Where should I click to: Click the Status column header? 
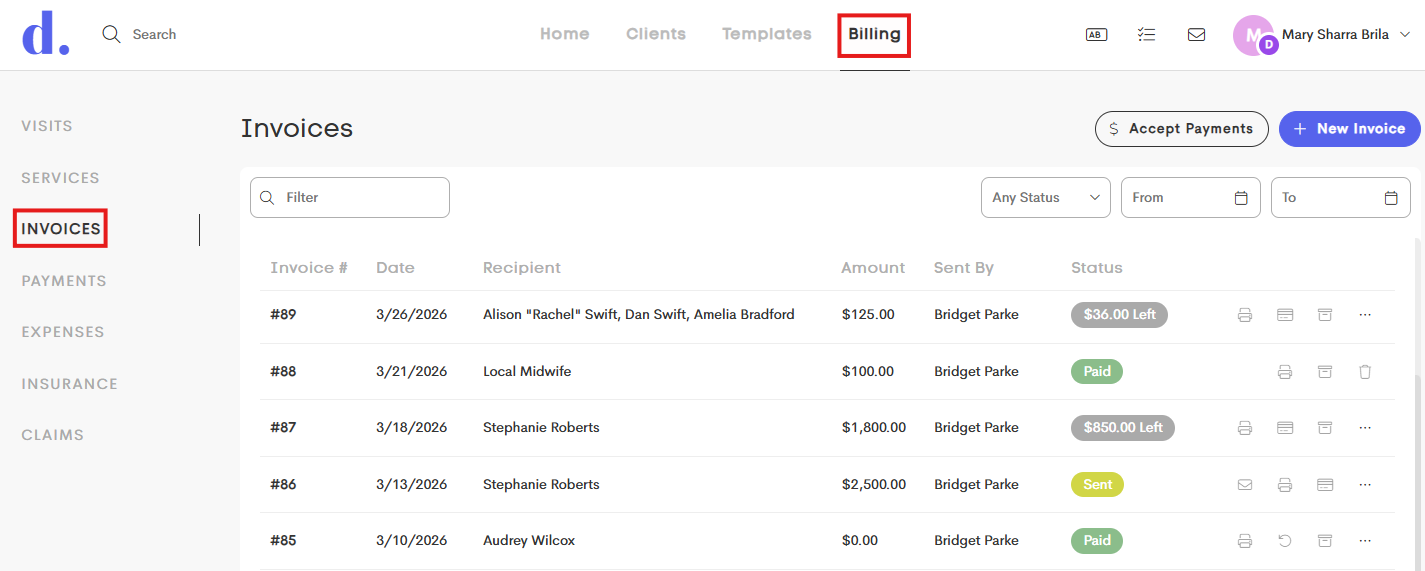(1097, 268)
